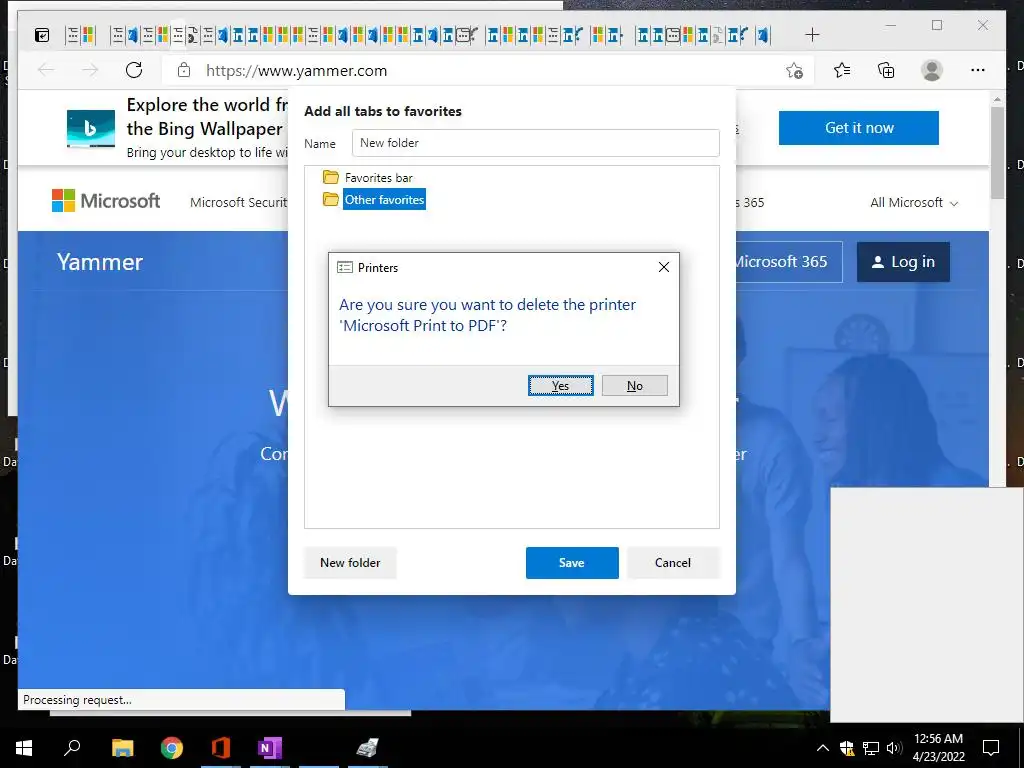Click the Yammer heading link
Viewport: 1024px width, 768px height.
pos(99,262)
